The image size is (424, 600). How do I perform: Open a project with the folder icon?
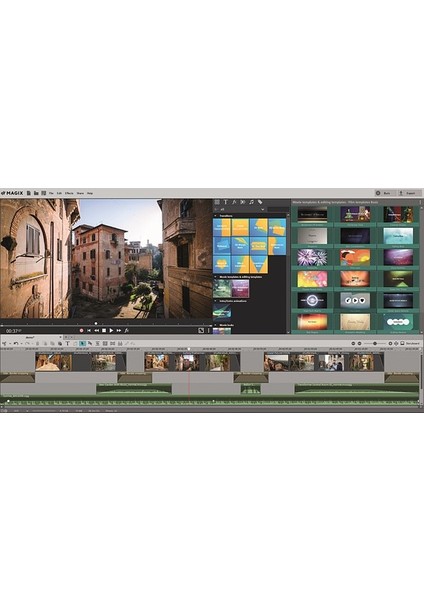pos(36,193)
